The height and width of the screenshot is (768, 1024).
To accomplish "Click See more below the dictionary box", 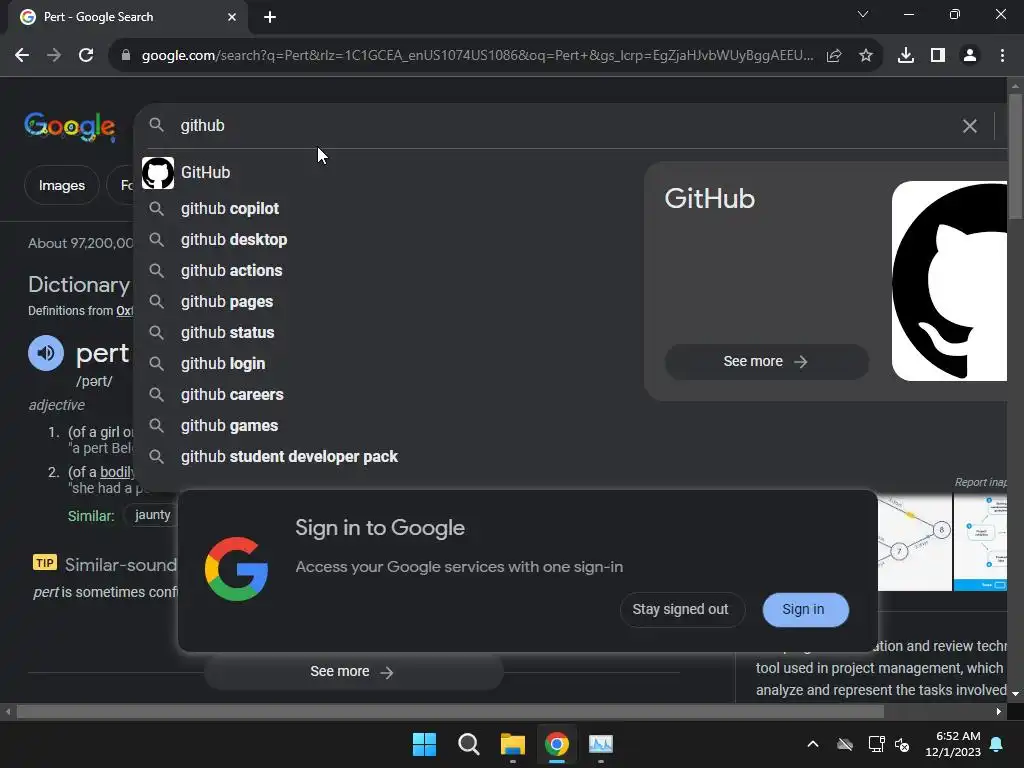I will (353, 671).
